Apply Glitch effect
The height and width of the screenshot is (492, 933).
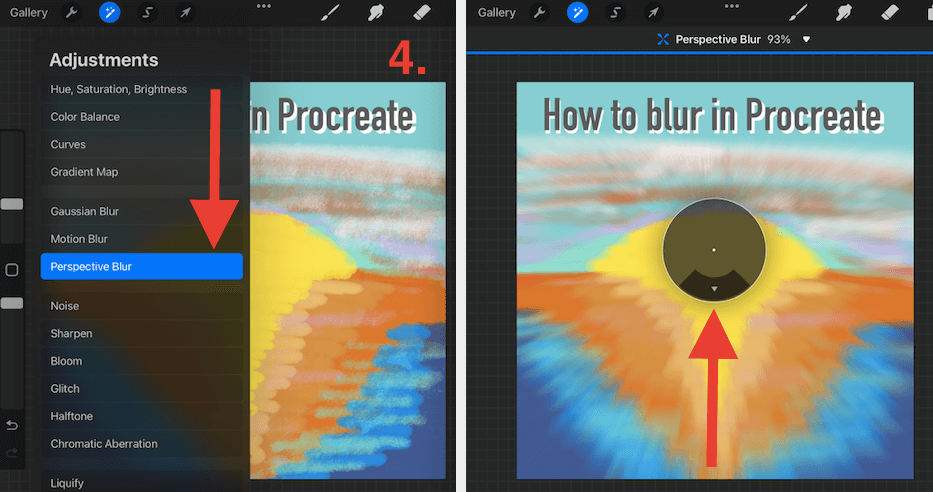point(142,388)
